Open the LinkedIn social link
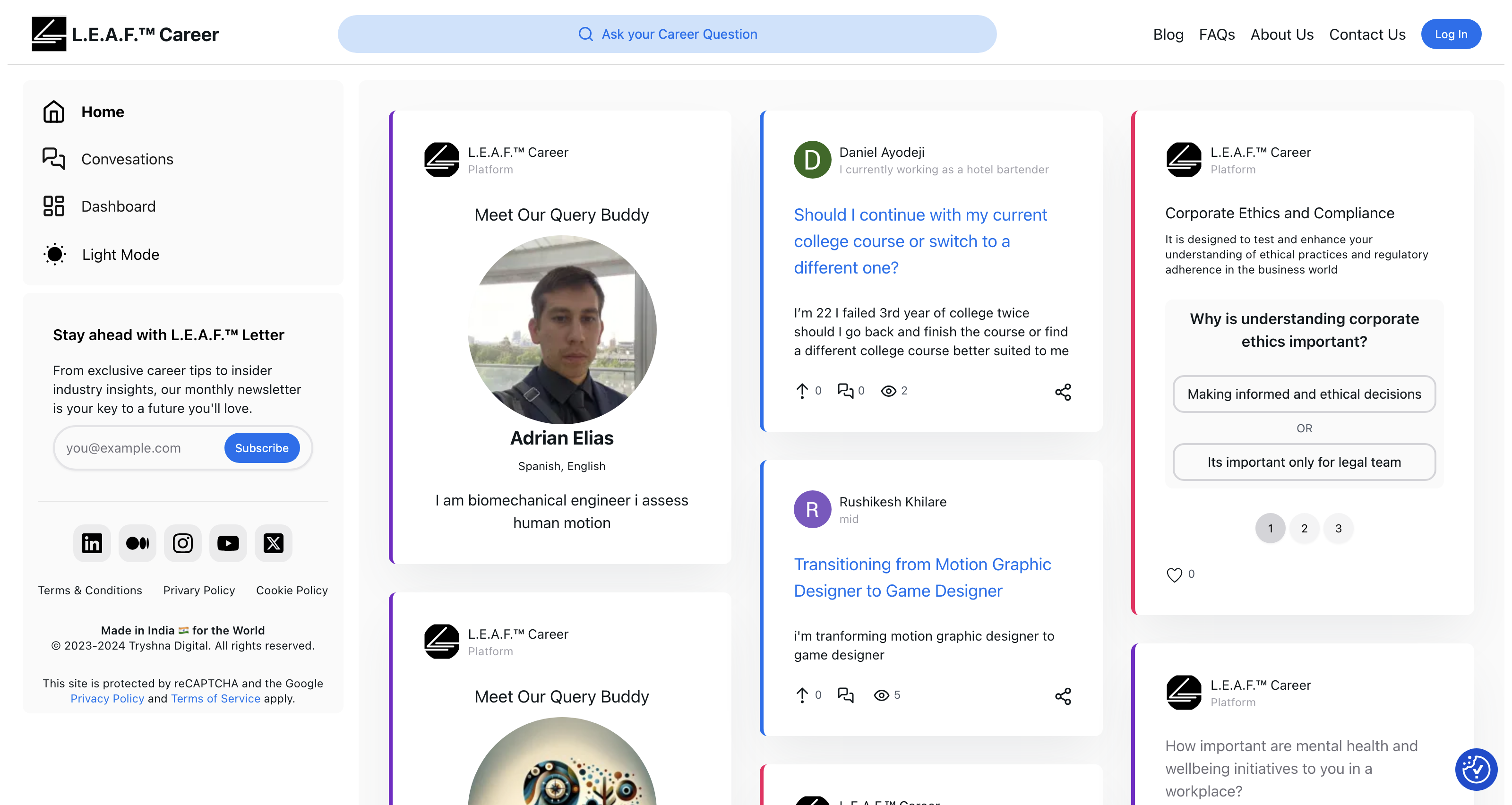 [x=92, y=543]
